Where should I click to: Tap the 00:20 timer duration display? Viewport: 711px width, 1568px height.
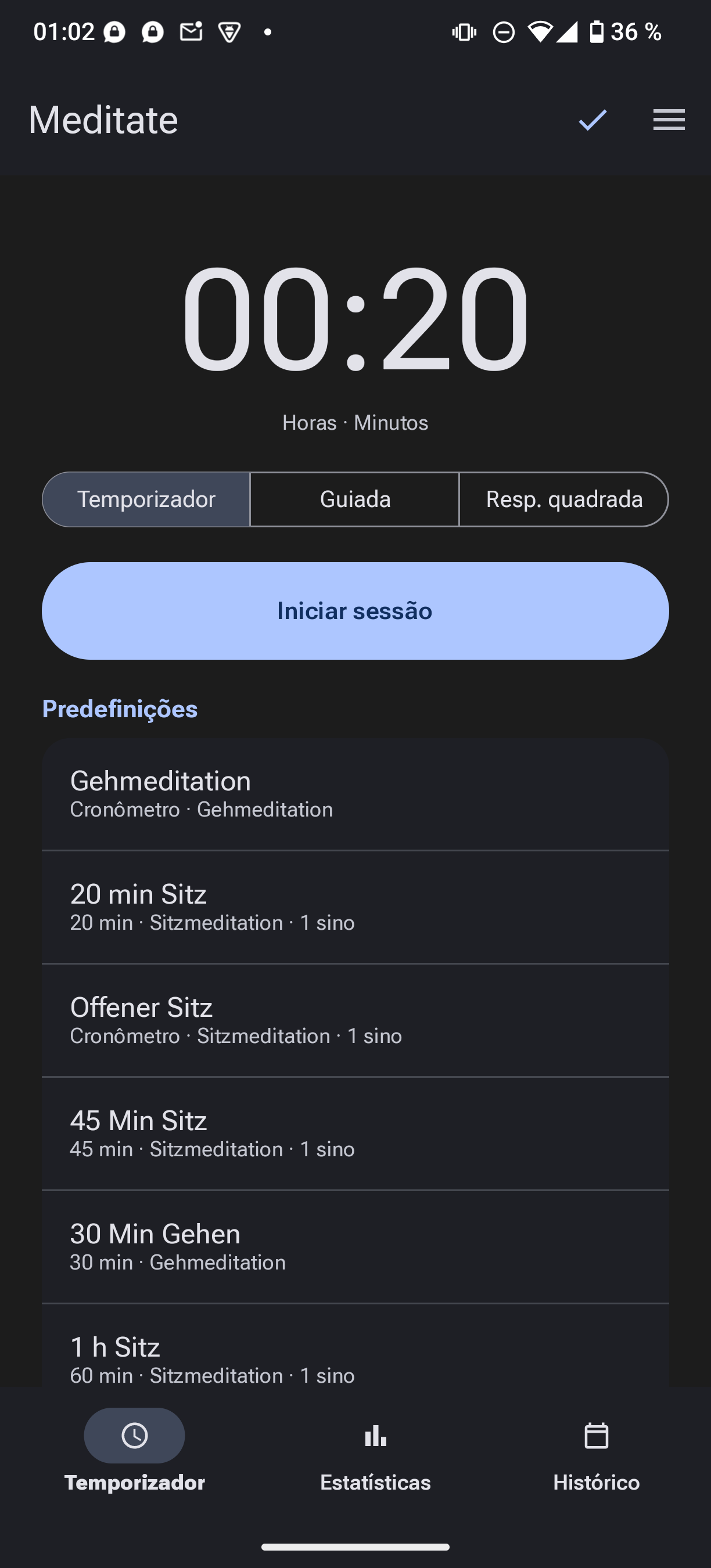(355, 319)
